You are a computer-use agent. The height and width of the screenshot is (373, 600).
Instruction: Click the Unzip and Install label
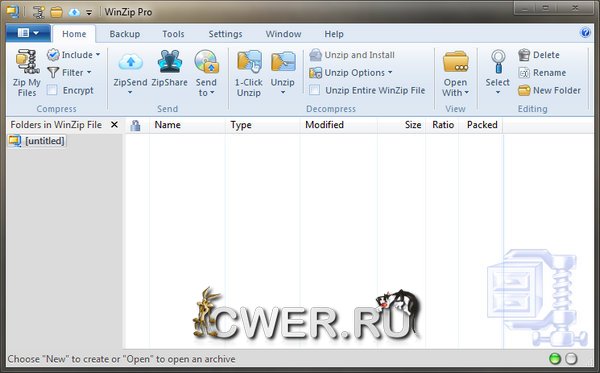(x=360, y=55)
